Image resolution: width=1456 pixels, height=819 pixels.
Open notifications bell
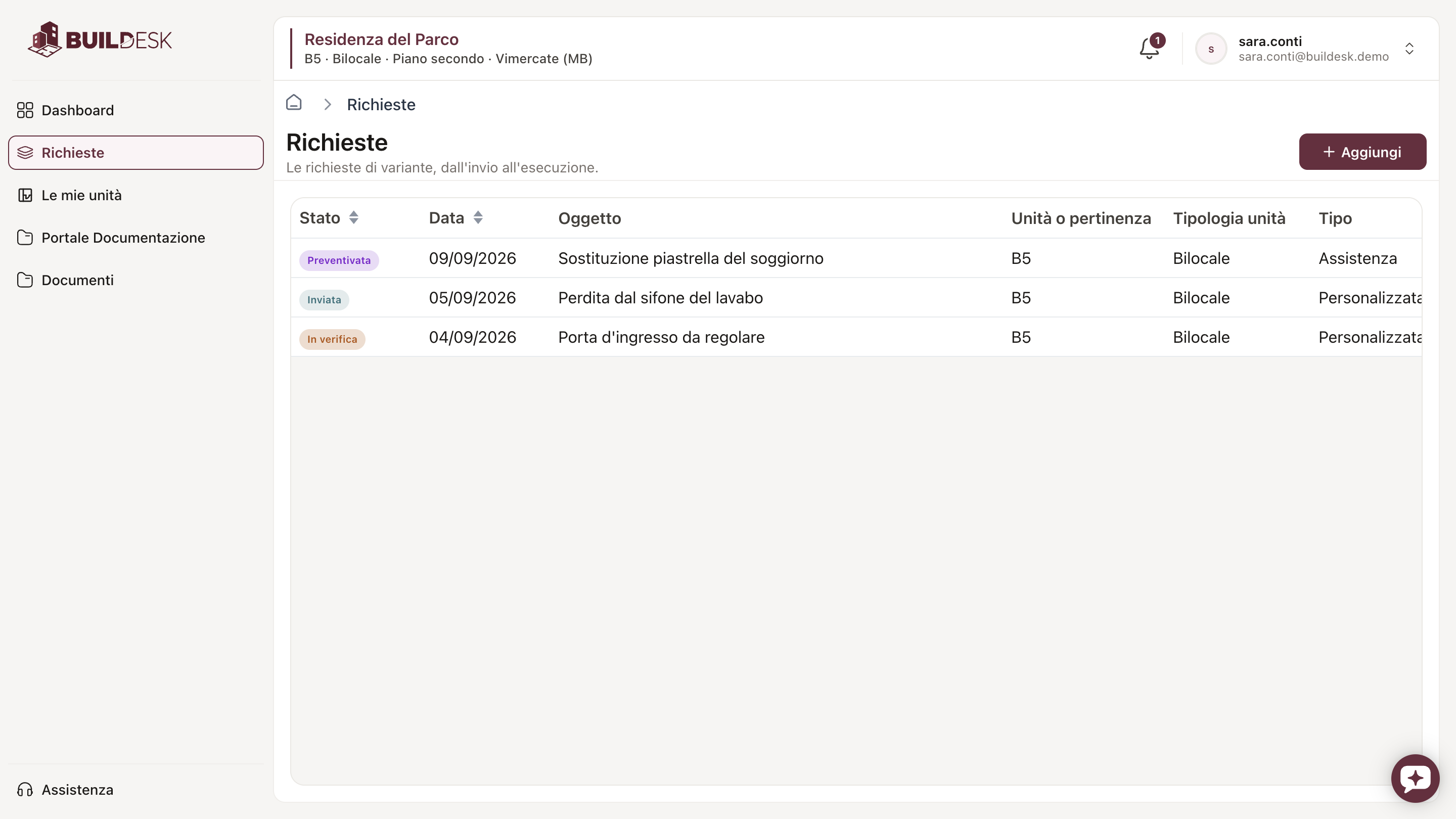[1150, 48]
